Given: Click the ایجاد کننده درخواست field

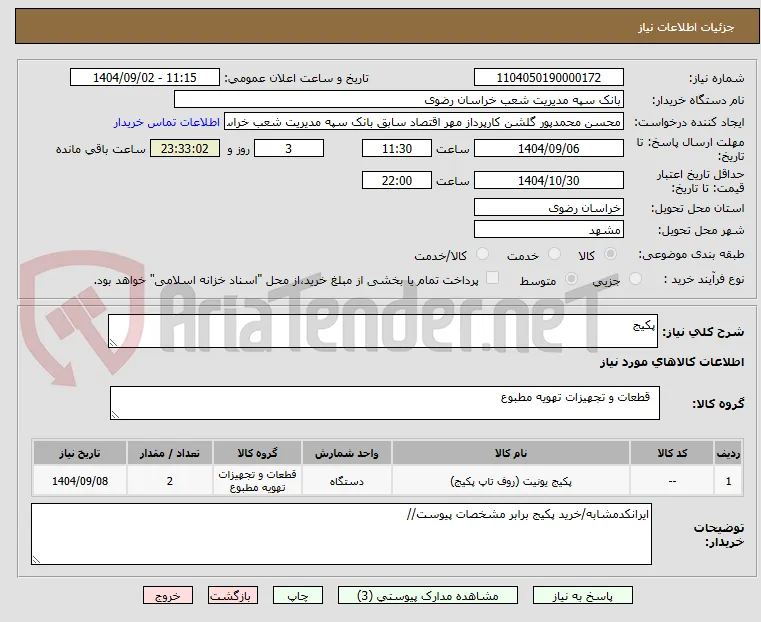Looking at the screenshot, I should pyautogui.click(x=424, y=122).
